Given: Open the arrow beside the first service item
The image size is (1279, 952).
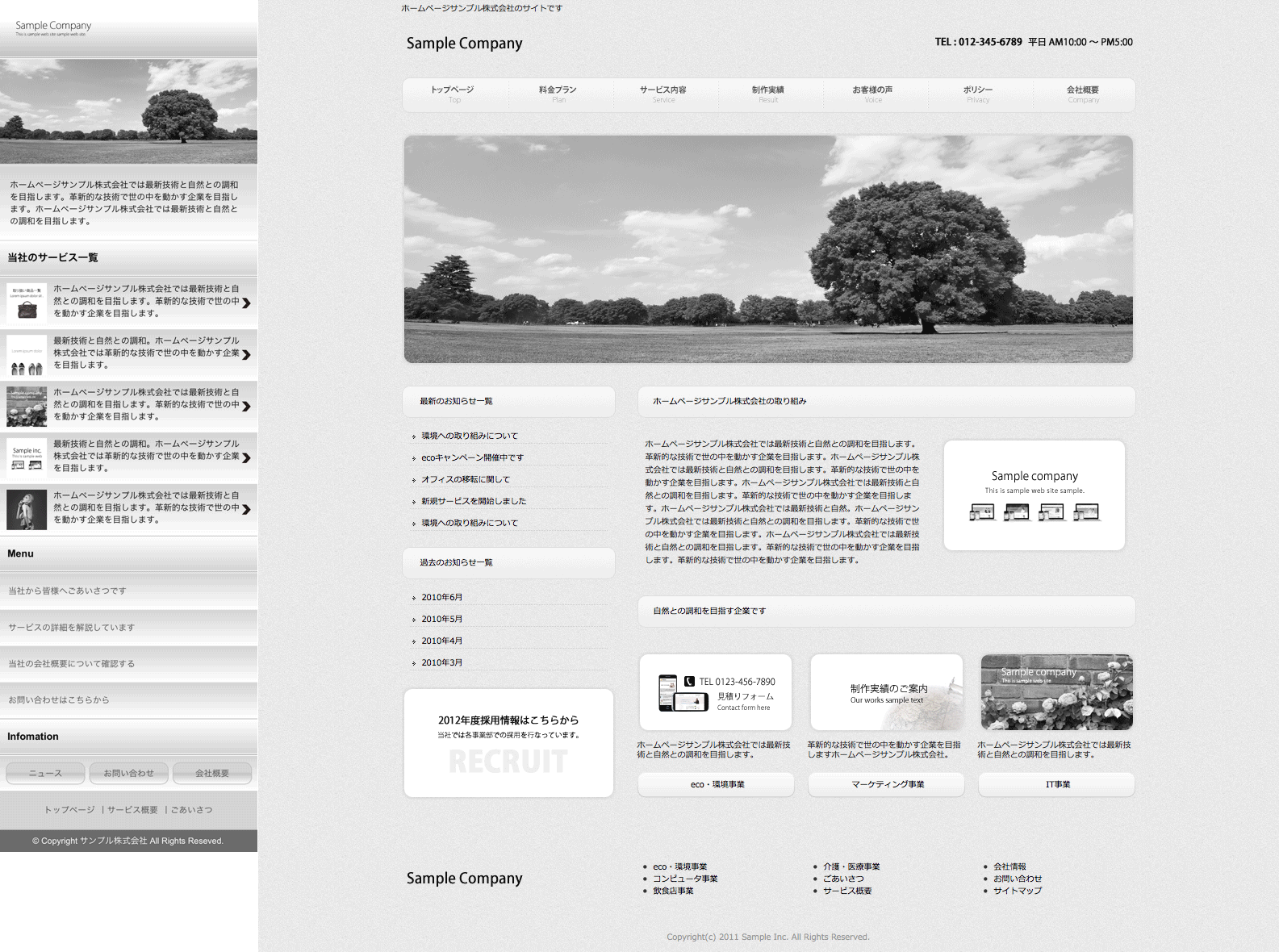Looking at the screenshot, I should coord(246,303).
